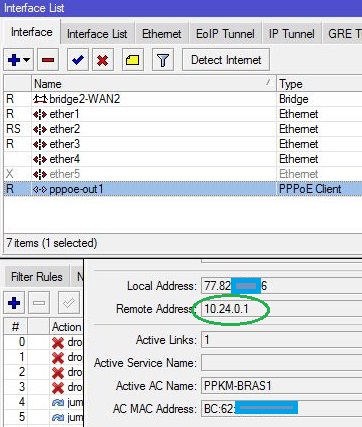The image size is (362, 427).
Task: Click the bridge icon of bridge2-WAN2
Action: click(40, 99)
